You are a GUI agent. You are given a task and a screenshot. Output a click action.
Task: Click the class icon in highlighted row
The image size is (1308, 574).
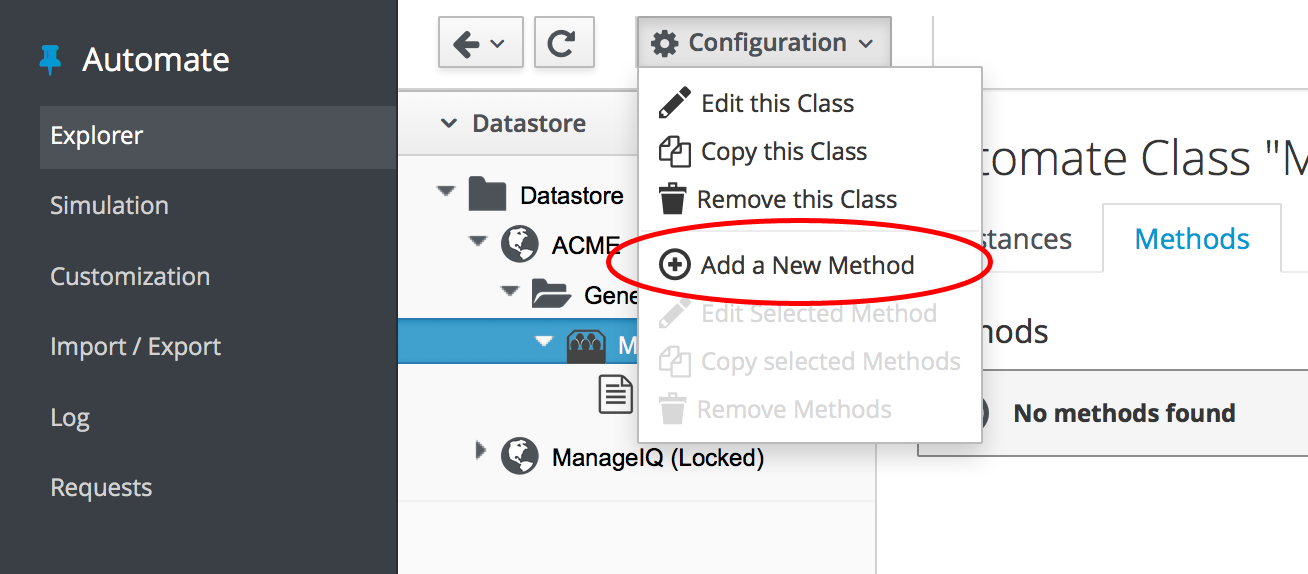(x=587, y=345)
